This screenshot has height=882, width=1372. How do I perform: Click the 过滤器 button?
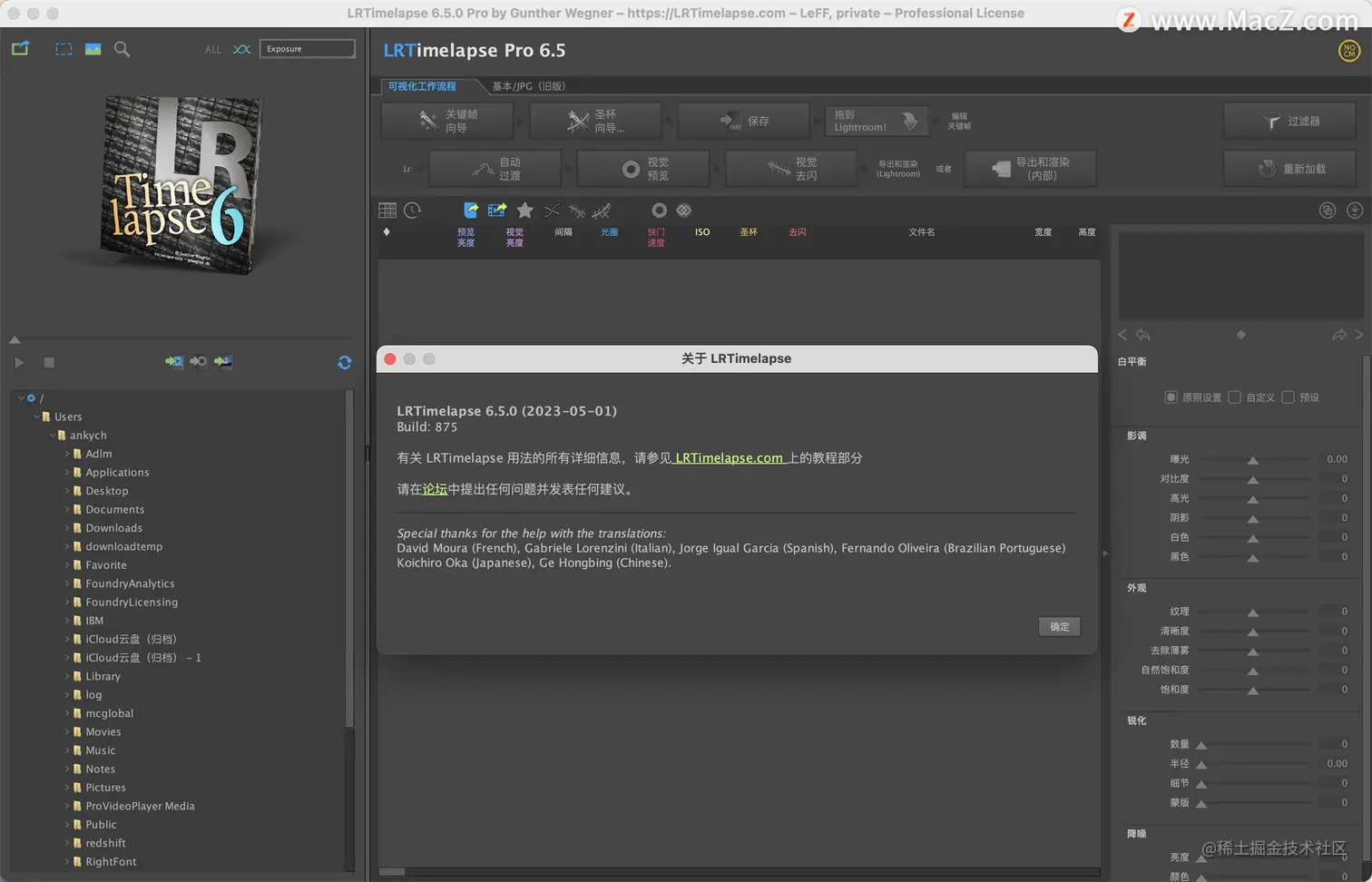point(1290,121)
